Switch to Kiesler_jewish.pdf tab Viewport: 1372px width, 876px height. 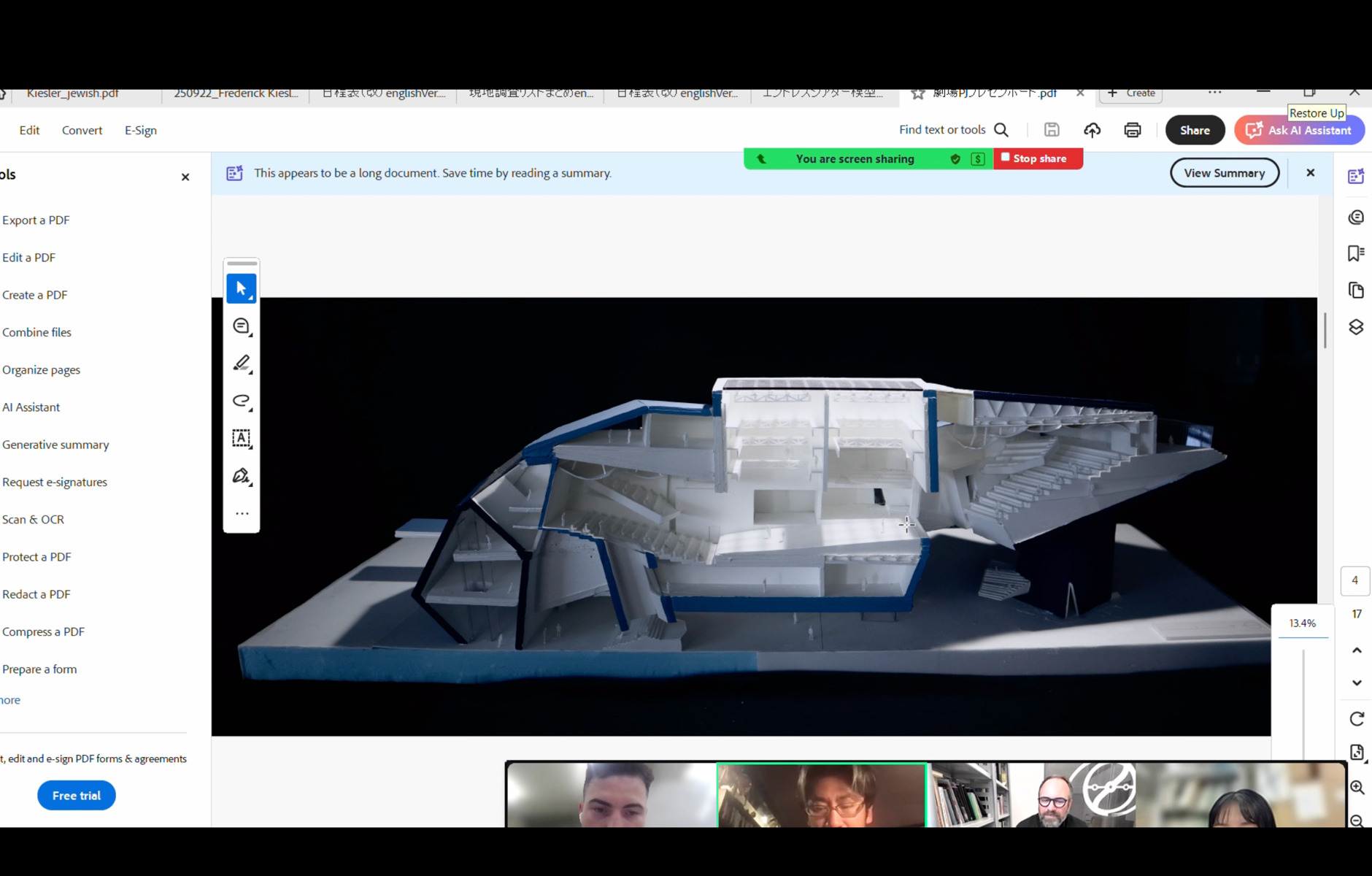coord(72,93)
